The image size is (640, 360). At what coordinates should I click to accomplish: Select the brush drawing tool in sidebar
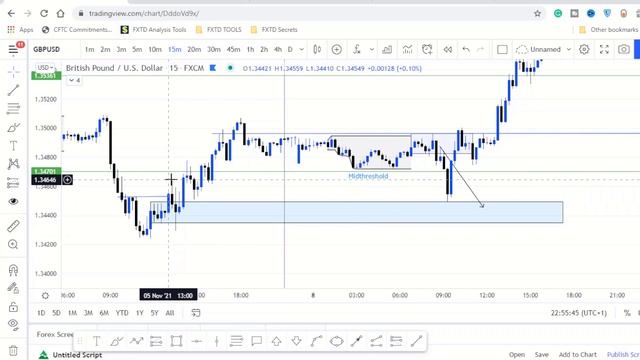pos(13,127)
